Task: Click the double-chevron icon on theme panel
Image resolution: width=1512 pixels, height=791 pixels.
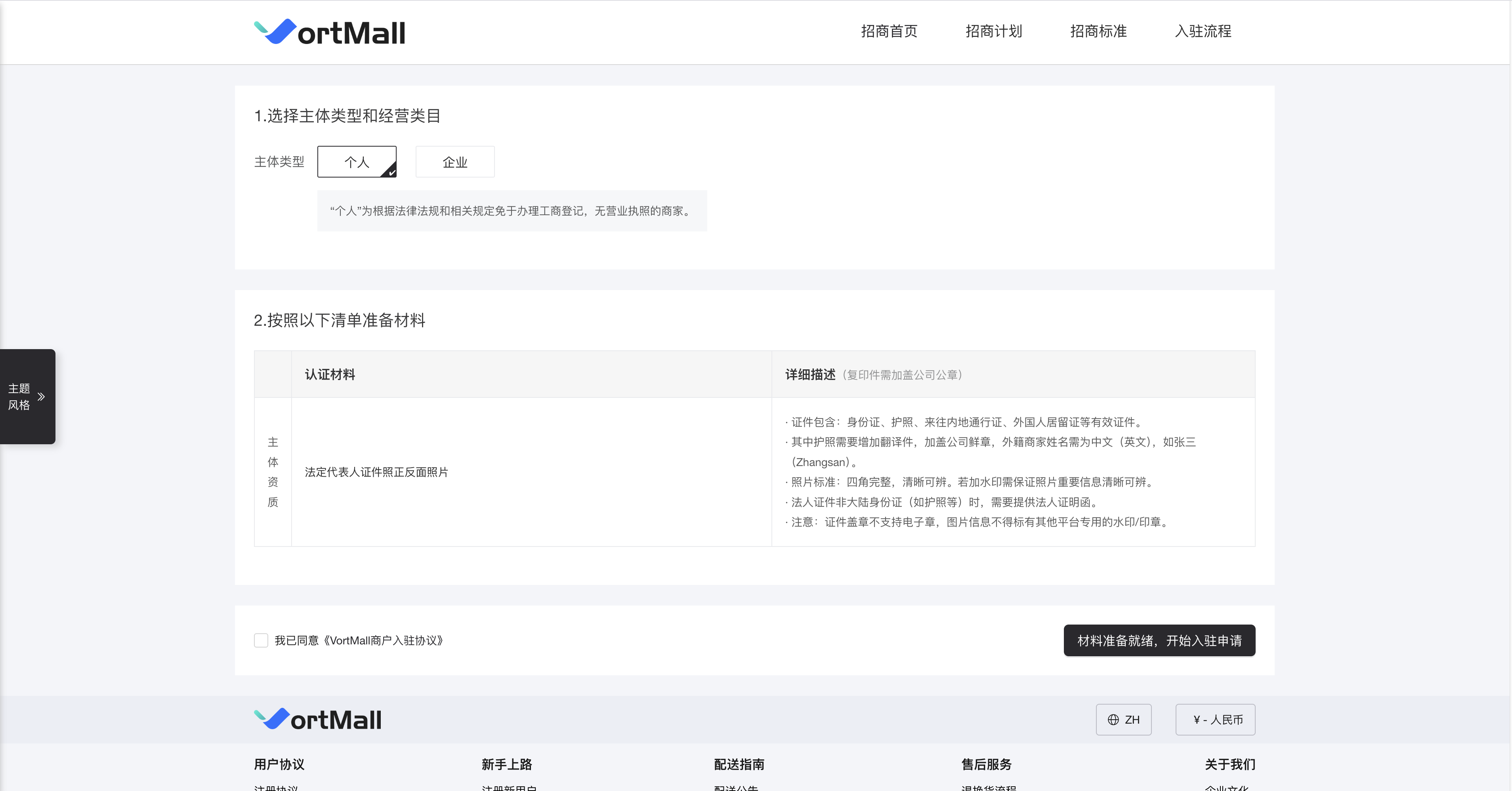Action: [x=41, y=397]
